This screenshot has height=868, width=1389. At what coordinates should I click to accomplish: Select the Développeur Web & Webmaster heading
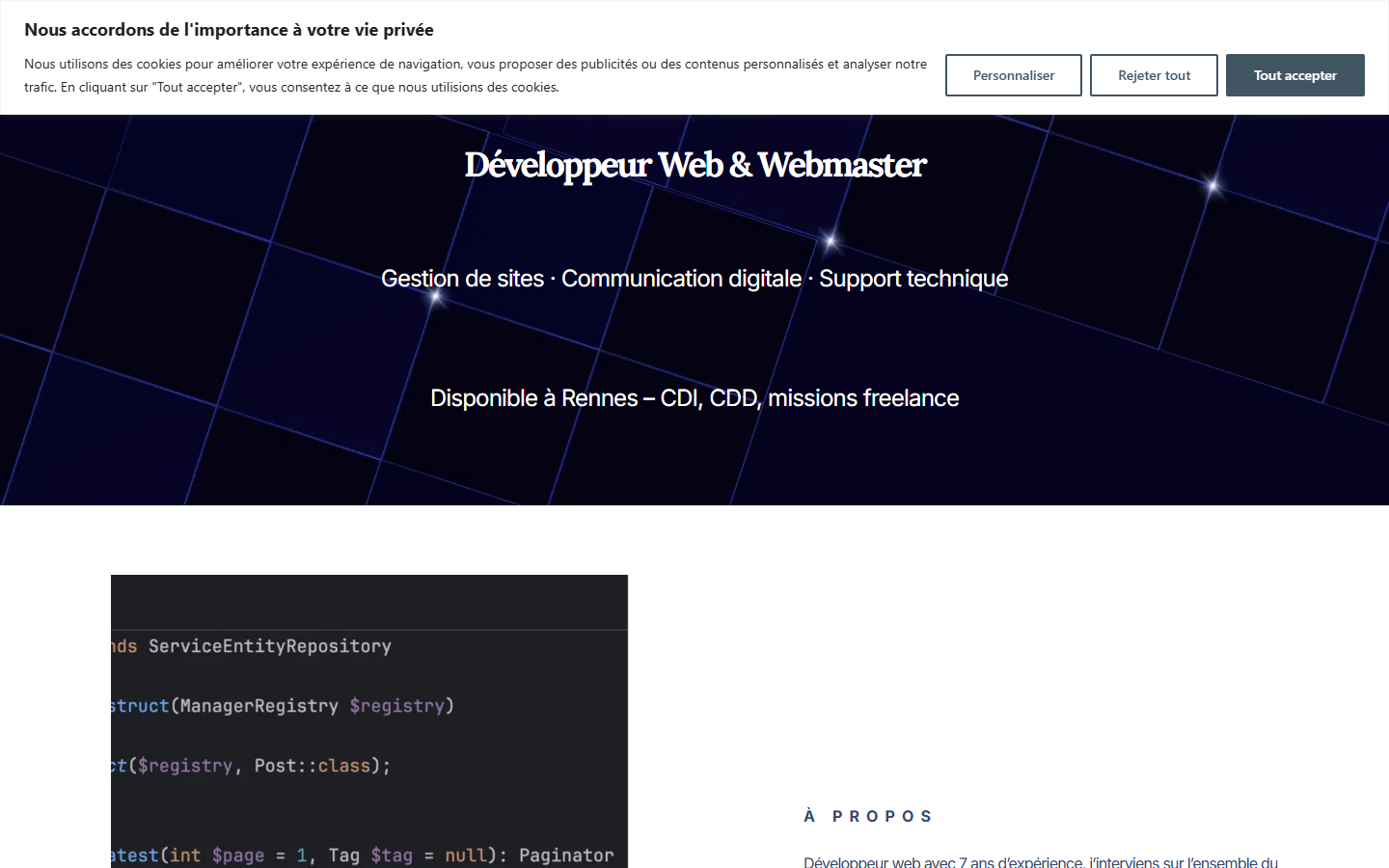click(x=694, y=165)
